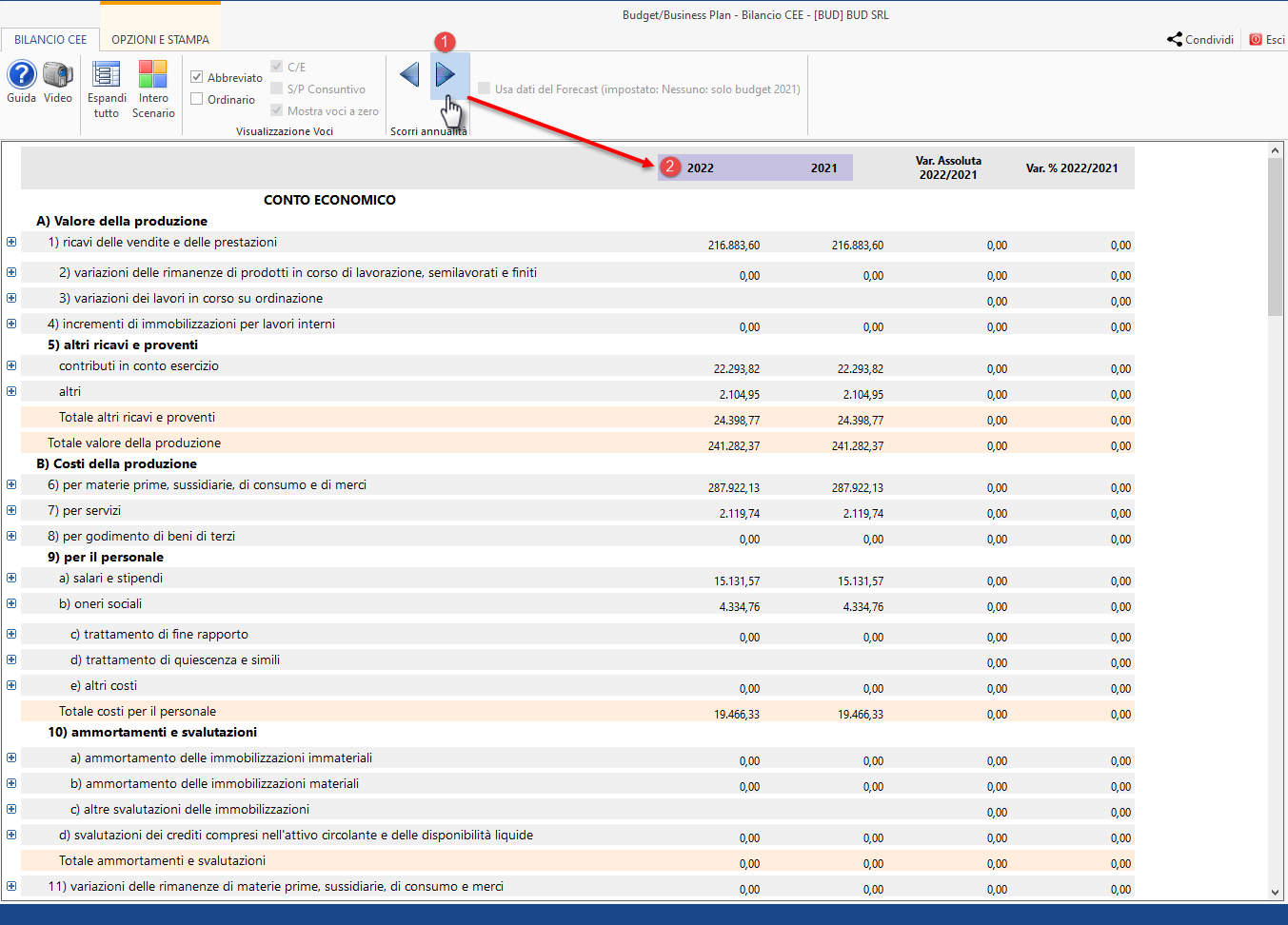Click 2022 value 287.922,13 for materie prime
This screenshot has height=925, width=1288.
point(734,487)
